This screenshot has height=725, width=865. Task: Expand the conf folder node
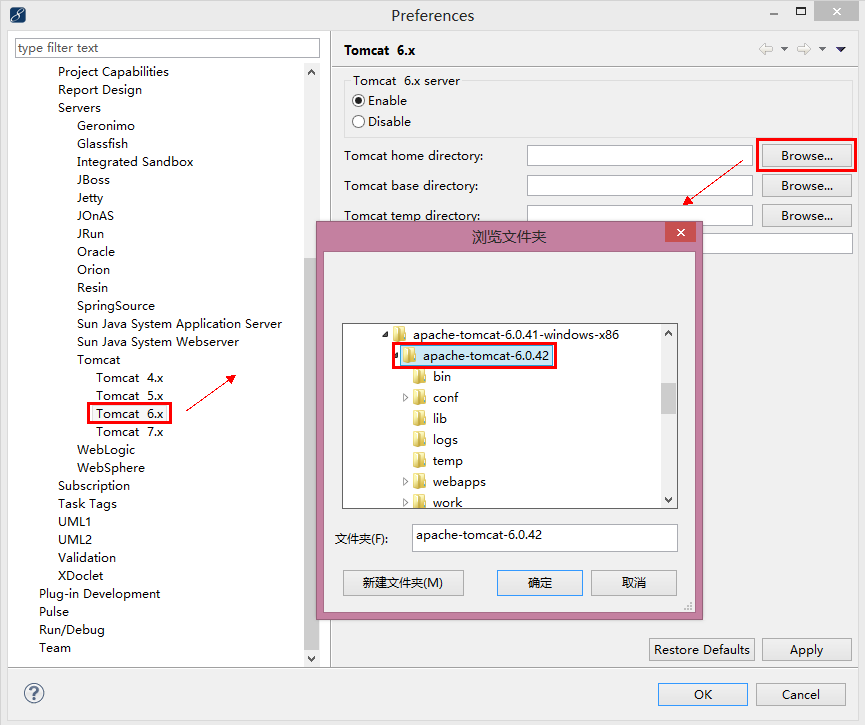point(405,398)
